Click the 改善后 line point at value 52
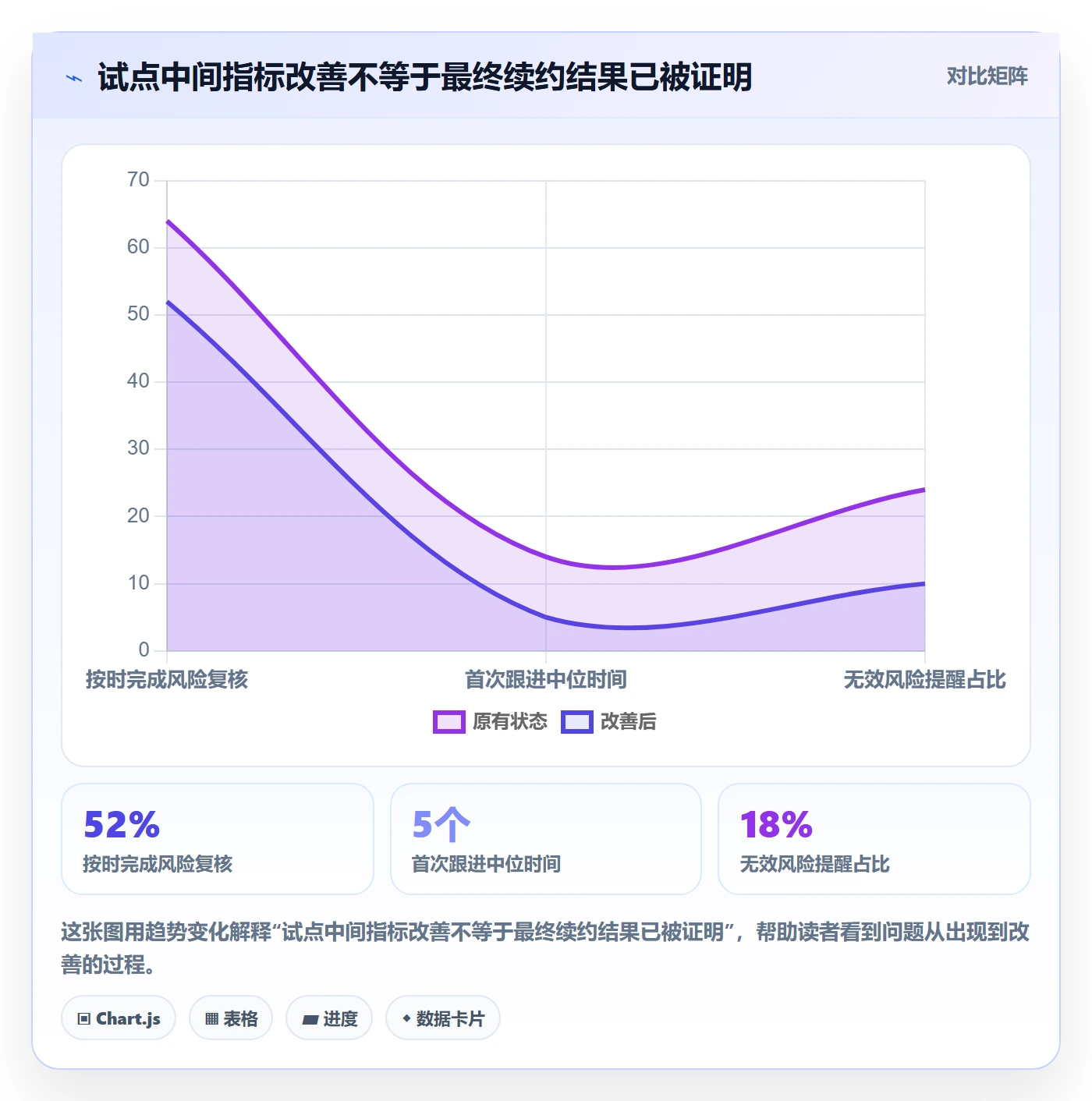This screenshot has height=1101, width=1092. tap(167, 302)
